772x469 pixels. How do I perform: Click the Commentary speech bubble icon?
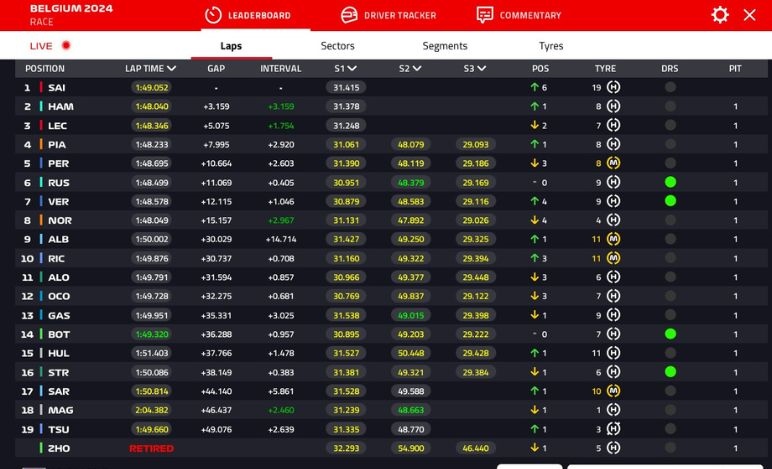485,15
